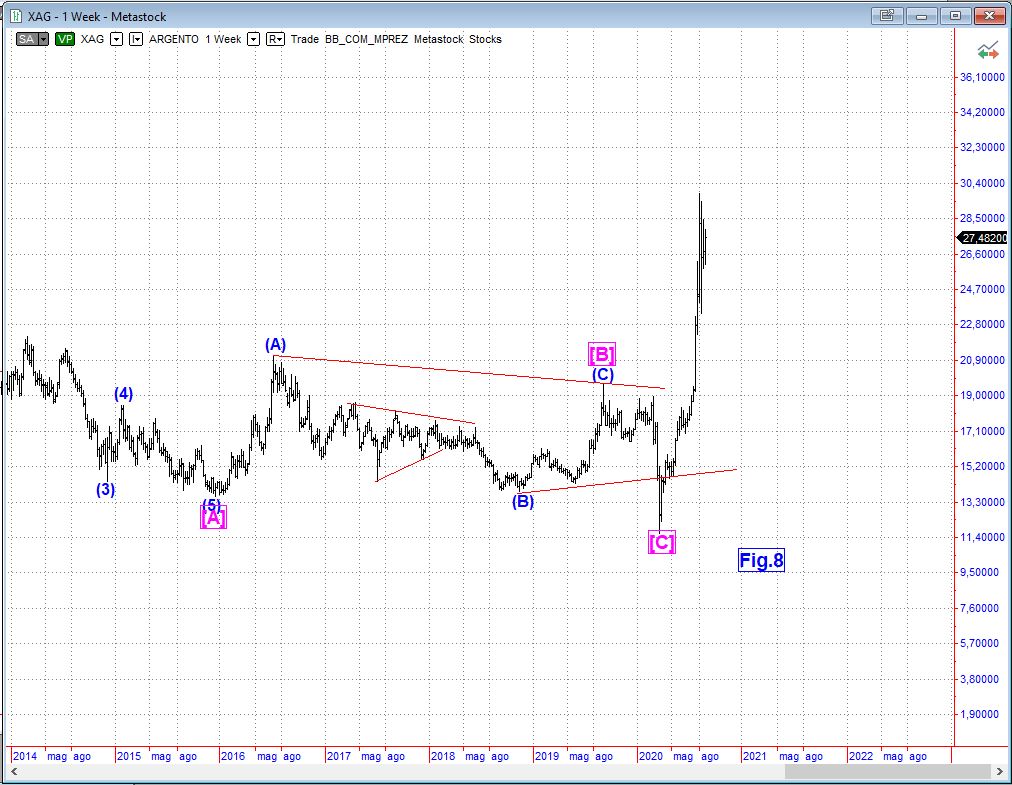Close the XAG chart window

coord(989,15)
